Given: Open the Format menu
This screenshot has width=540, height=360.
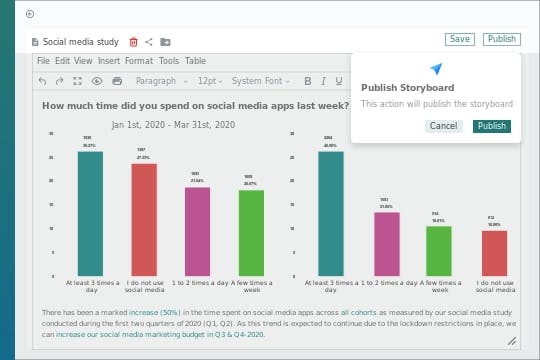Looking at the screenshot, I should click(139, 61).
